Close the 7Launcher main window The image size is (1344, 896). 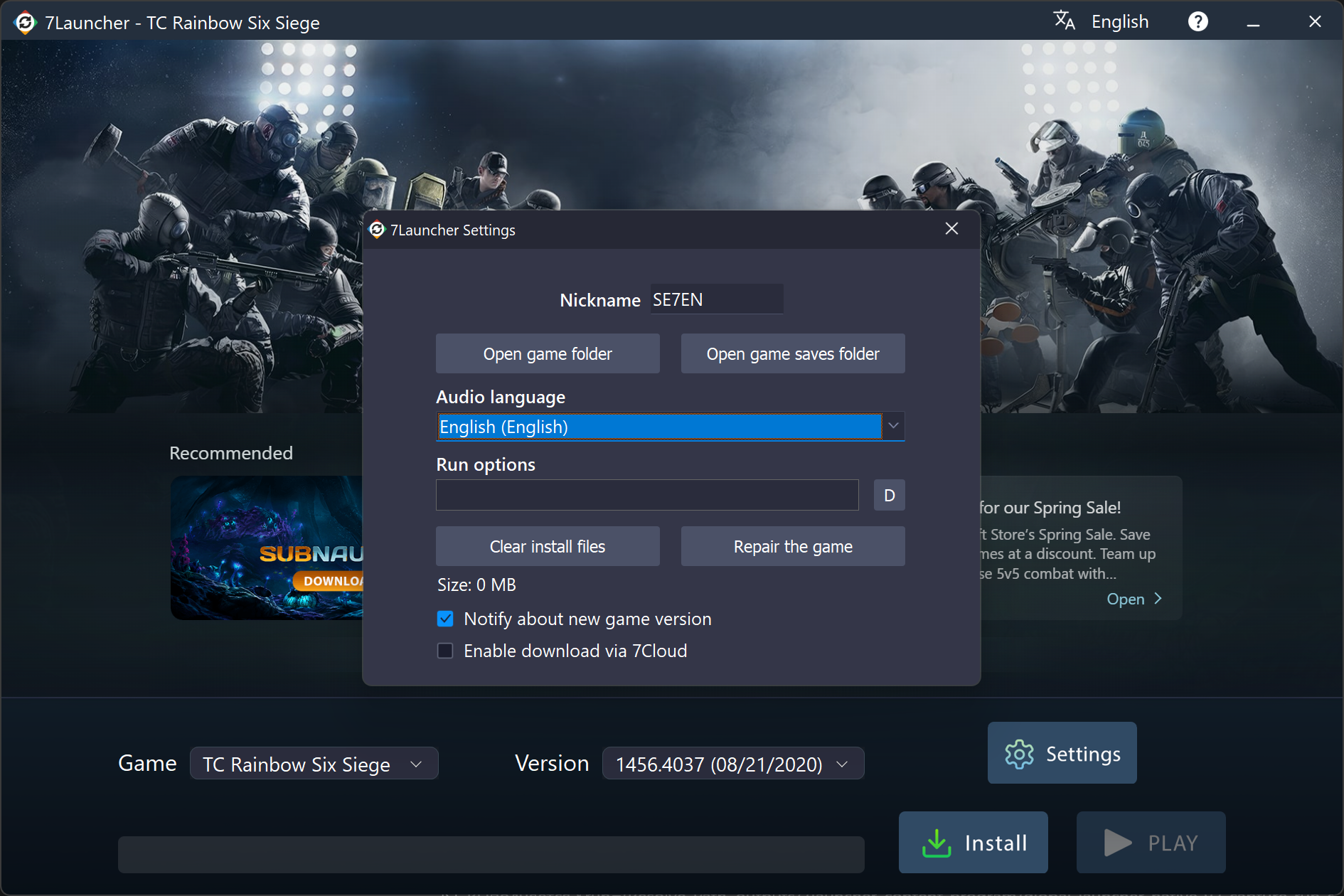pos(1315,22)
